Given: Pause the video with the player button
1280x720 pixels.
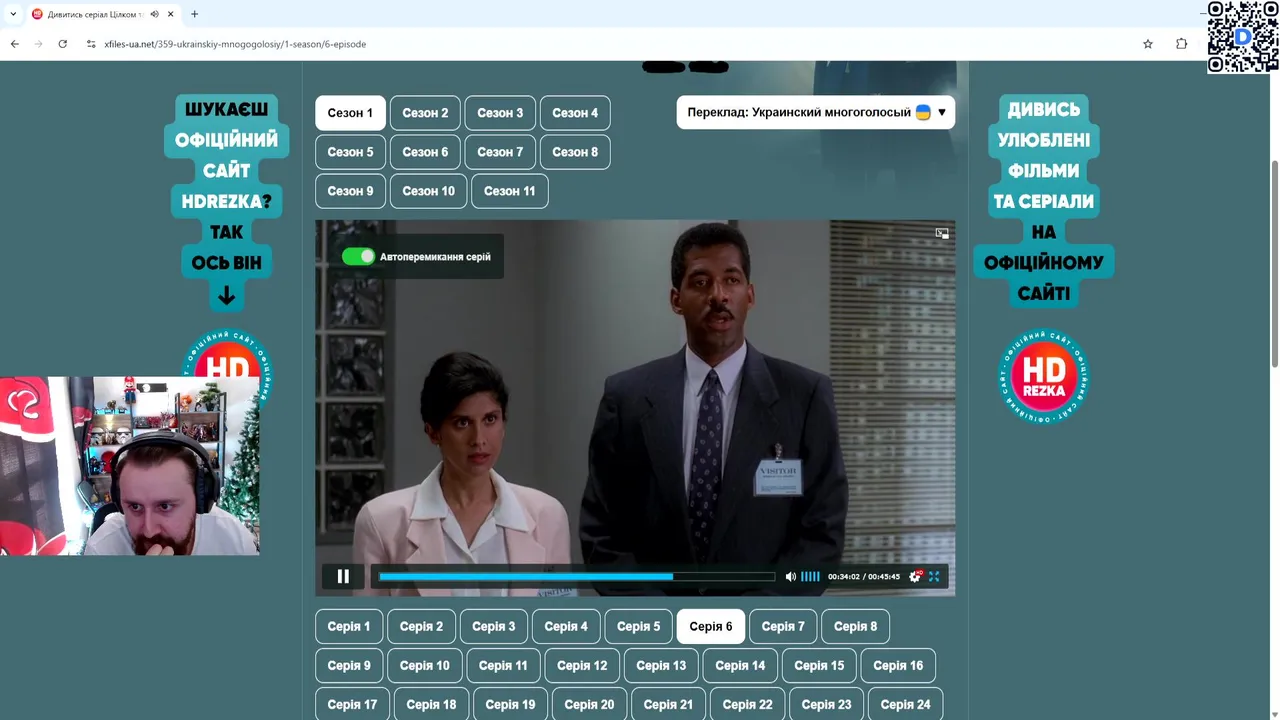Looking at the screenshot, I should click(343, 576).
